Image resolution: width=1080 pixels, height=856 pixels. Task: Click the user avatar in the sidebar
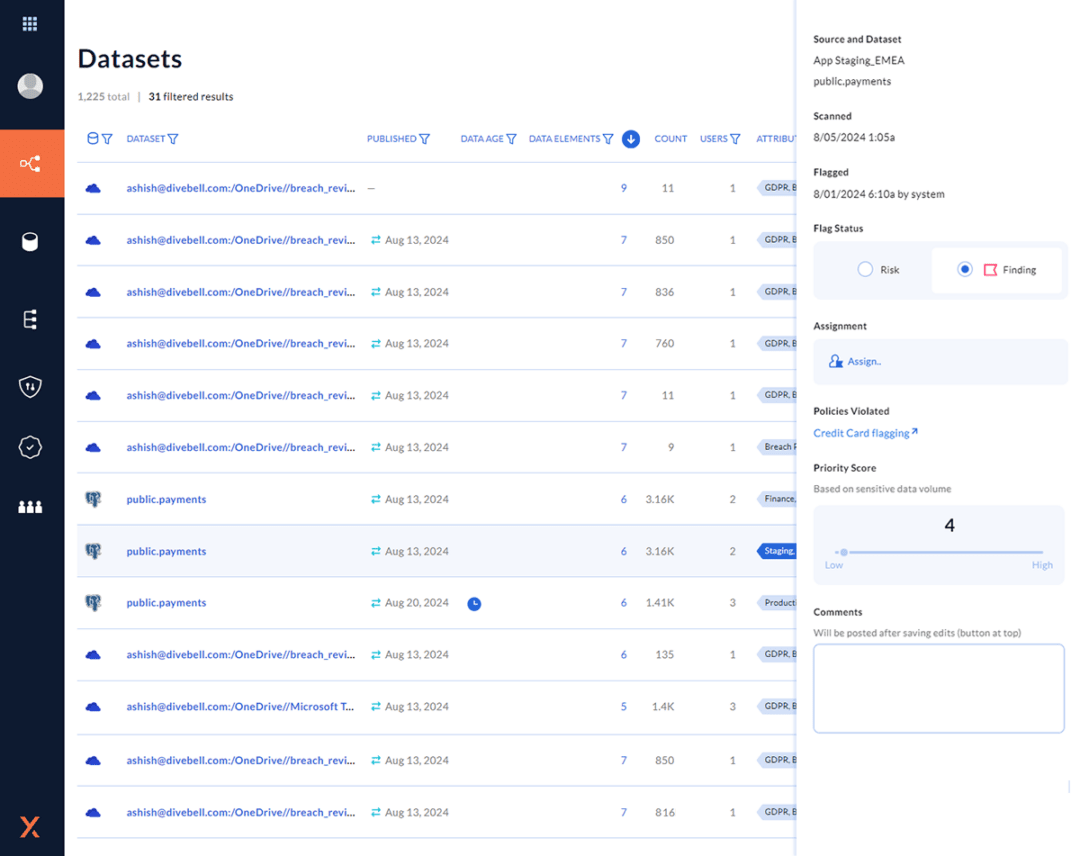coord(30,86)
